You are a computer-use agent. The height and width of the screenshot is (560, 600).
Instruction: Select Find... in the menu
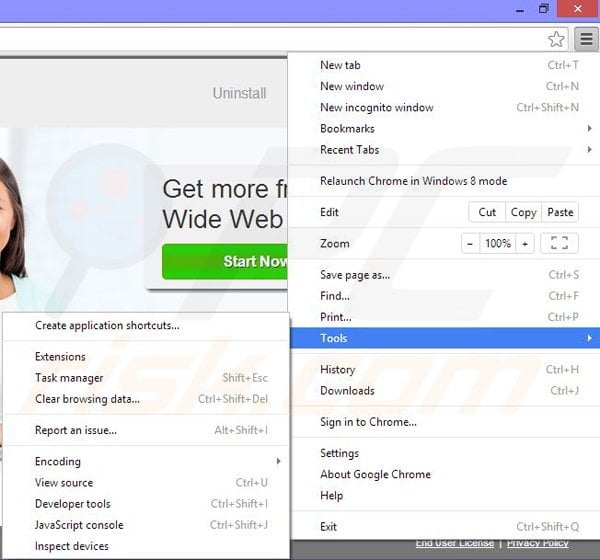tap(445, 296)
